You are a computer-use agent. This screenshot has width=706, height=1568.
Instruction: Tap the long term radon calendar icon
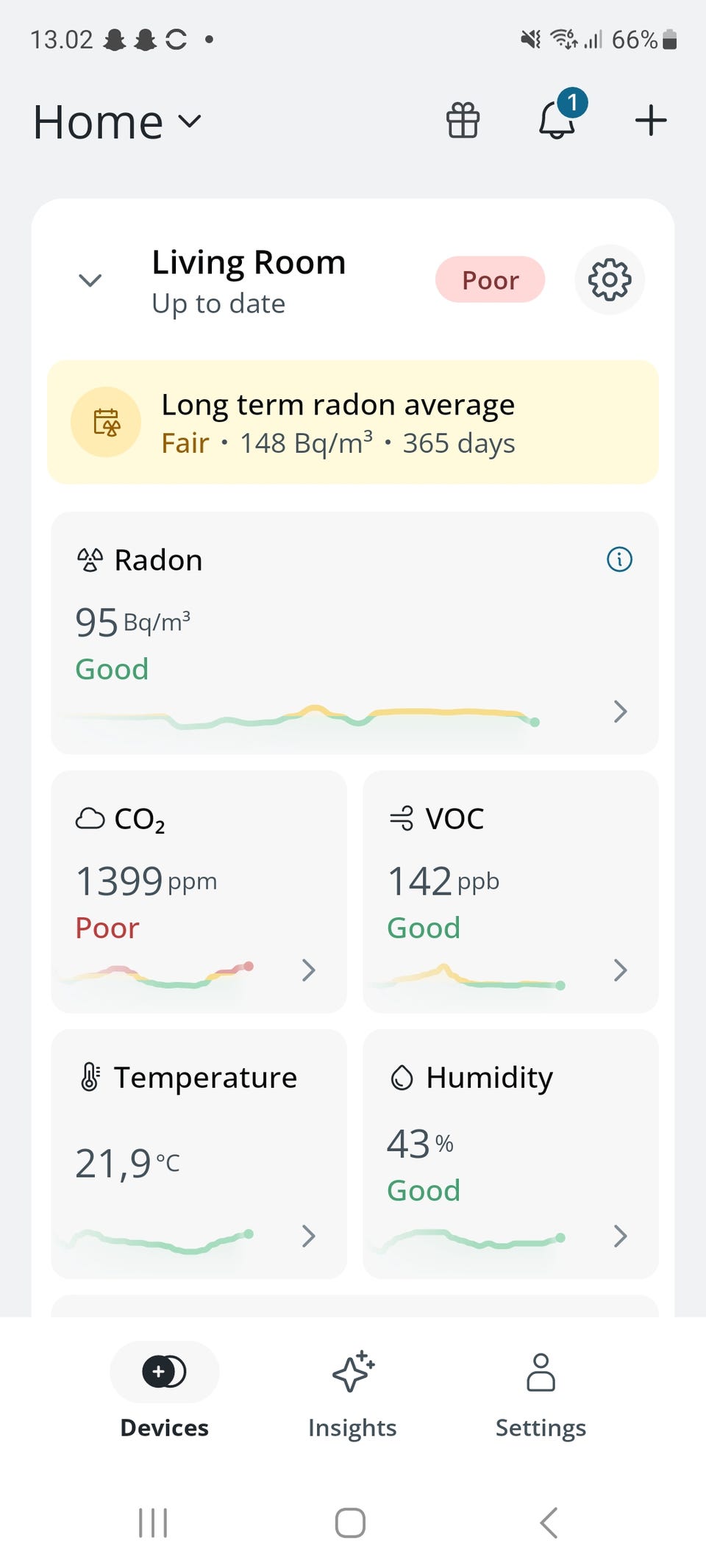[106, 423]
